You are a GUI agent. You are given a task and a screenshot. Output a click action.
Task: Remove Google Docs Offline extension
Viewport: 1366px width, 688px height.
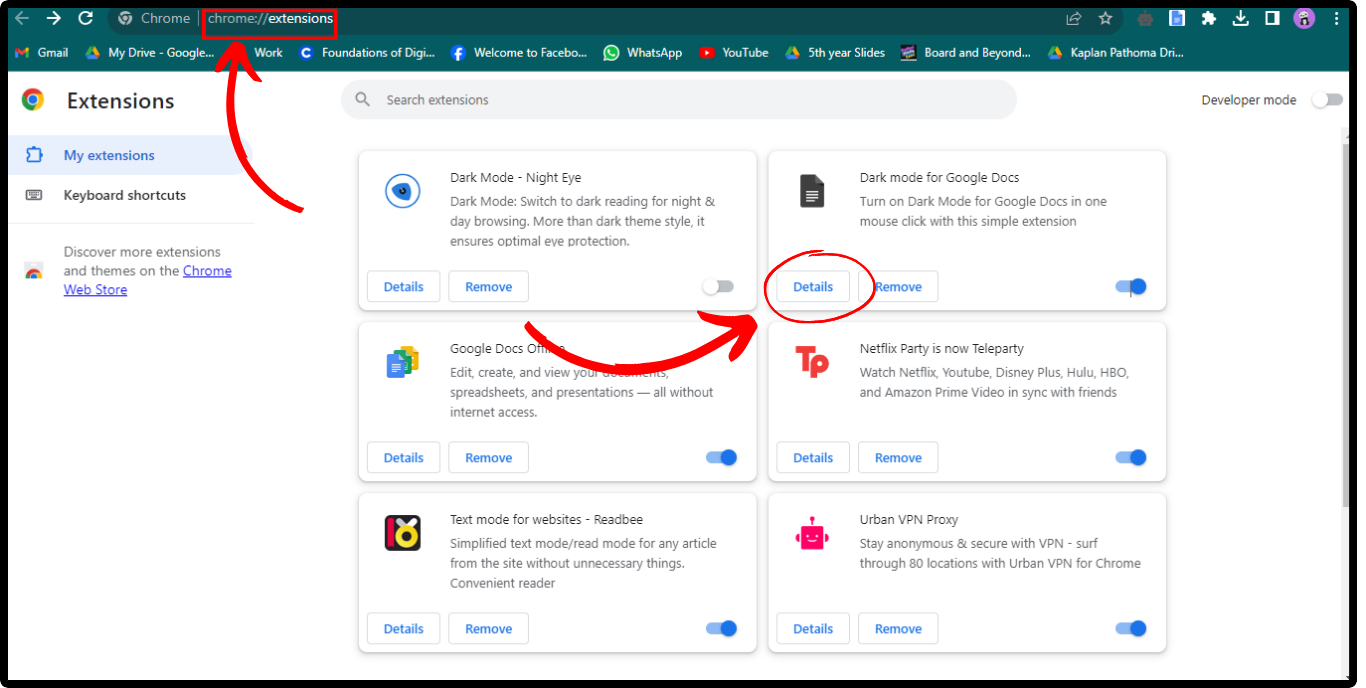pos(489,458)
